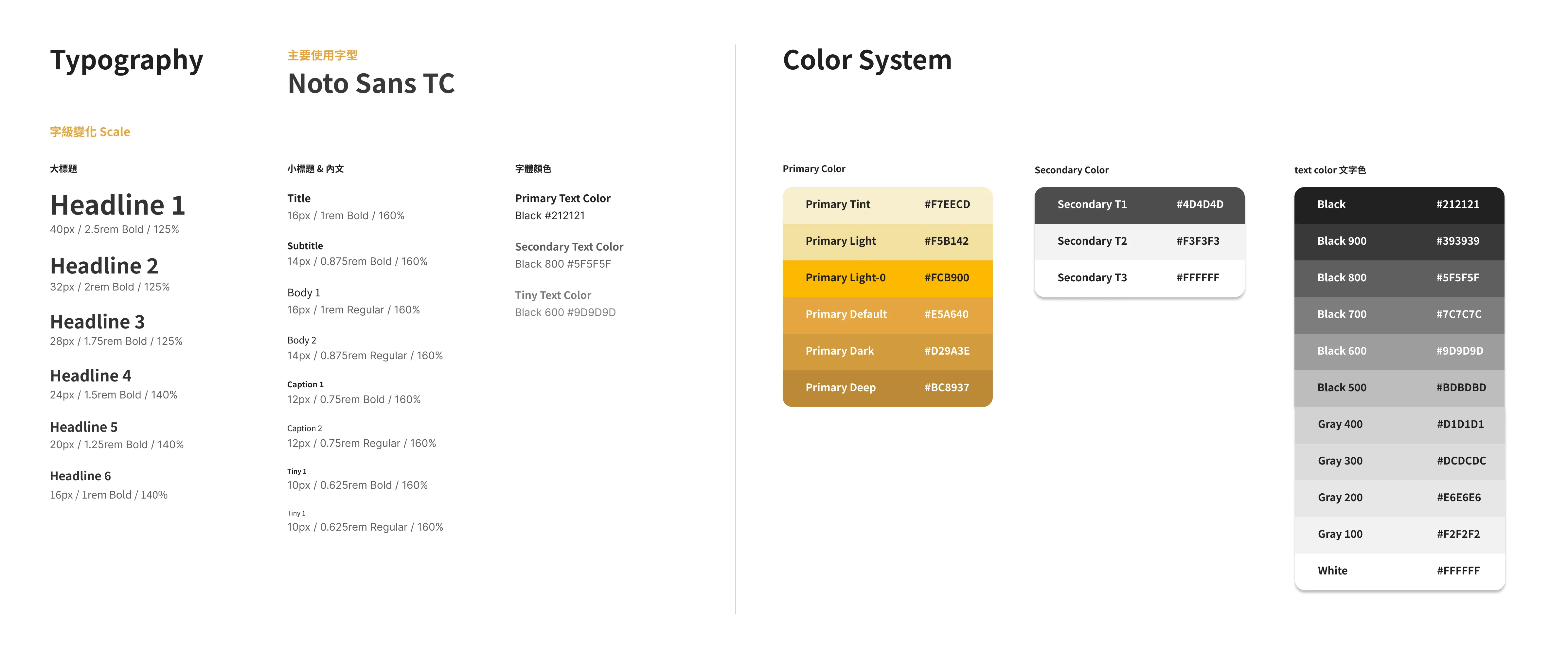The width and height of the screenshot is (1568, 651).
Task: Select the Primary Deep #BC8937 swatch
Action: point(887,388)
